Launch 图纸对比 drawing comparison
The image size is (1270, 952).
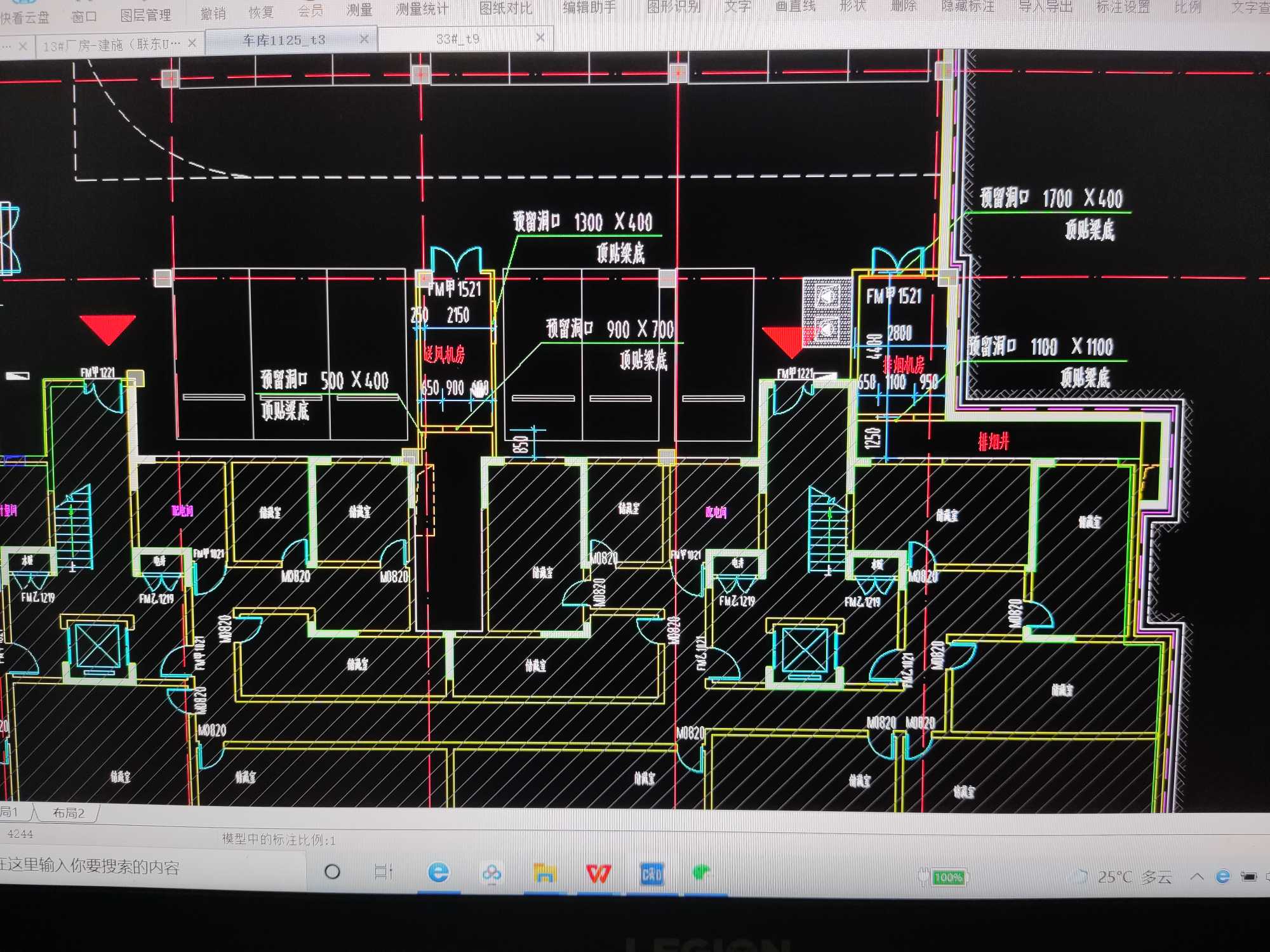pyautogui.click(x=505, y=8)
